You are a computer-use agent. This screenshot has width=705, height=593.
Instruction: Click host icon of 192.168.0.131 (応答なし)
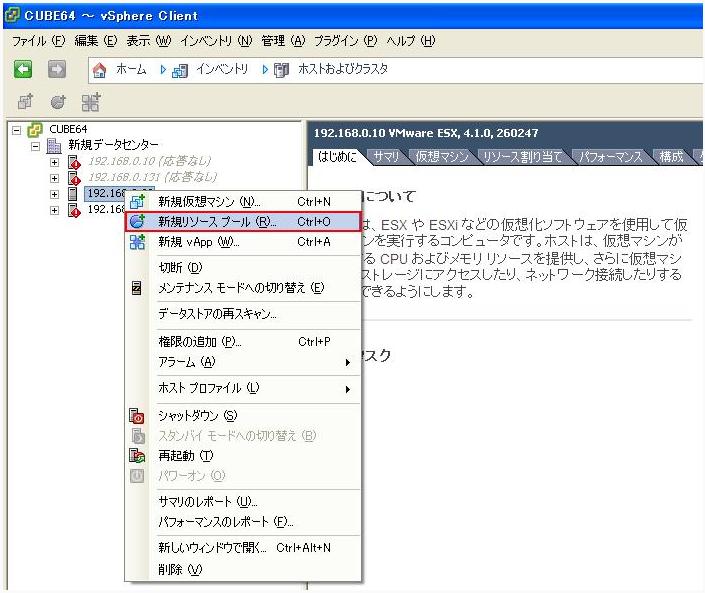tap(74, 178)
